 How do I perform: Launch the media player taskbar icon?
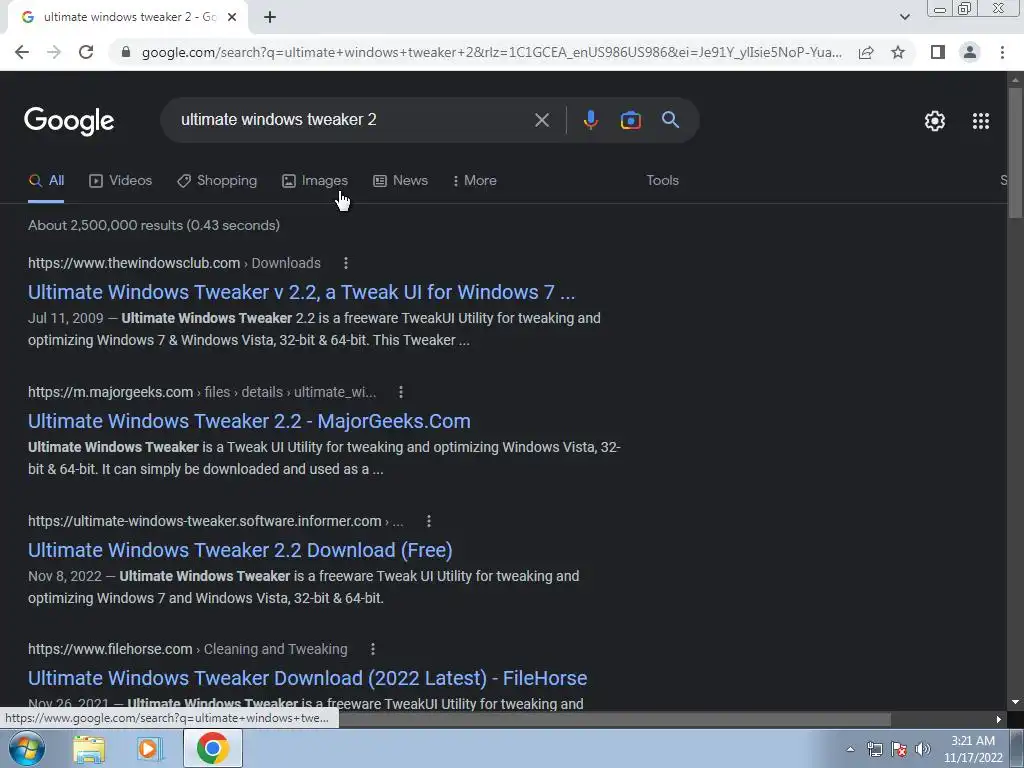(150, 748)
